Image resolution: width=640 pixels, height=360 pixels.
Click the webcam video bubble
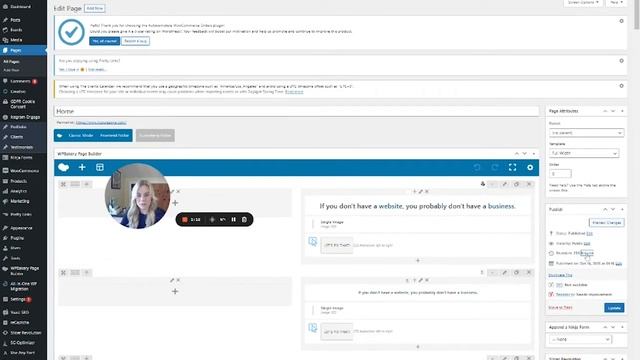coord(138,196)
